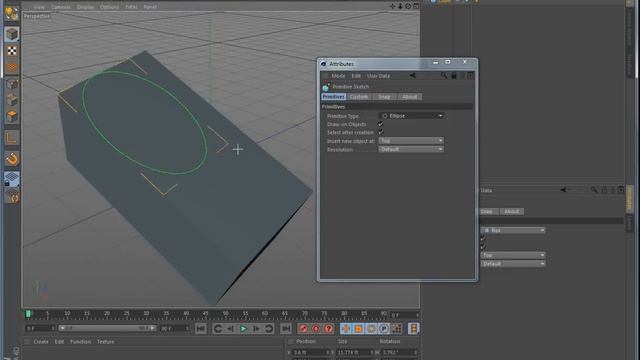Screen dimensions: 640x360
Task: Switch to About tab in Attributes window
Action: [x=409, y=97]
